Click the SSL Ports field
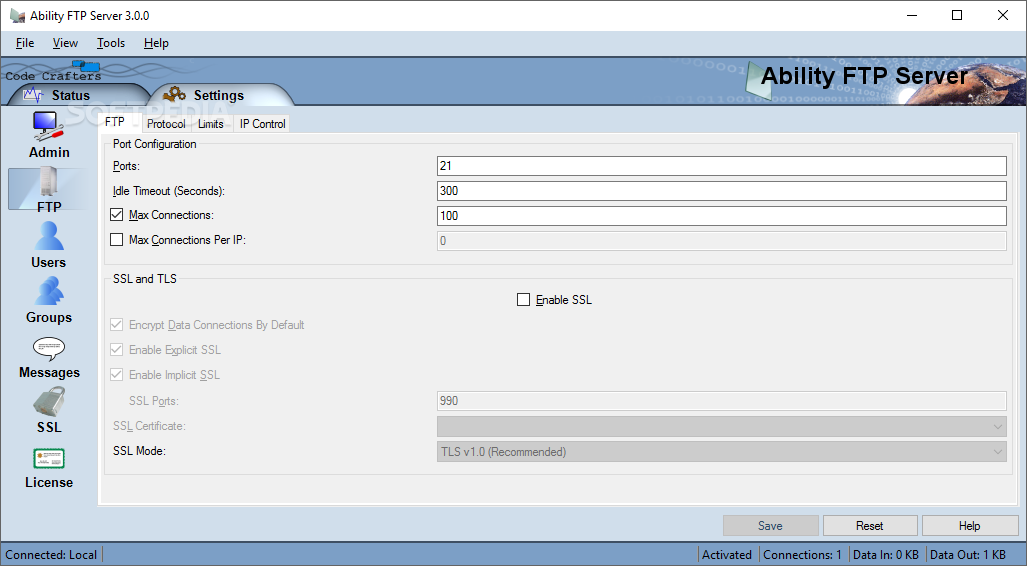This screenshot has width=1027, height=566. 722,401
